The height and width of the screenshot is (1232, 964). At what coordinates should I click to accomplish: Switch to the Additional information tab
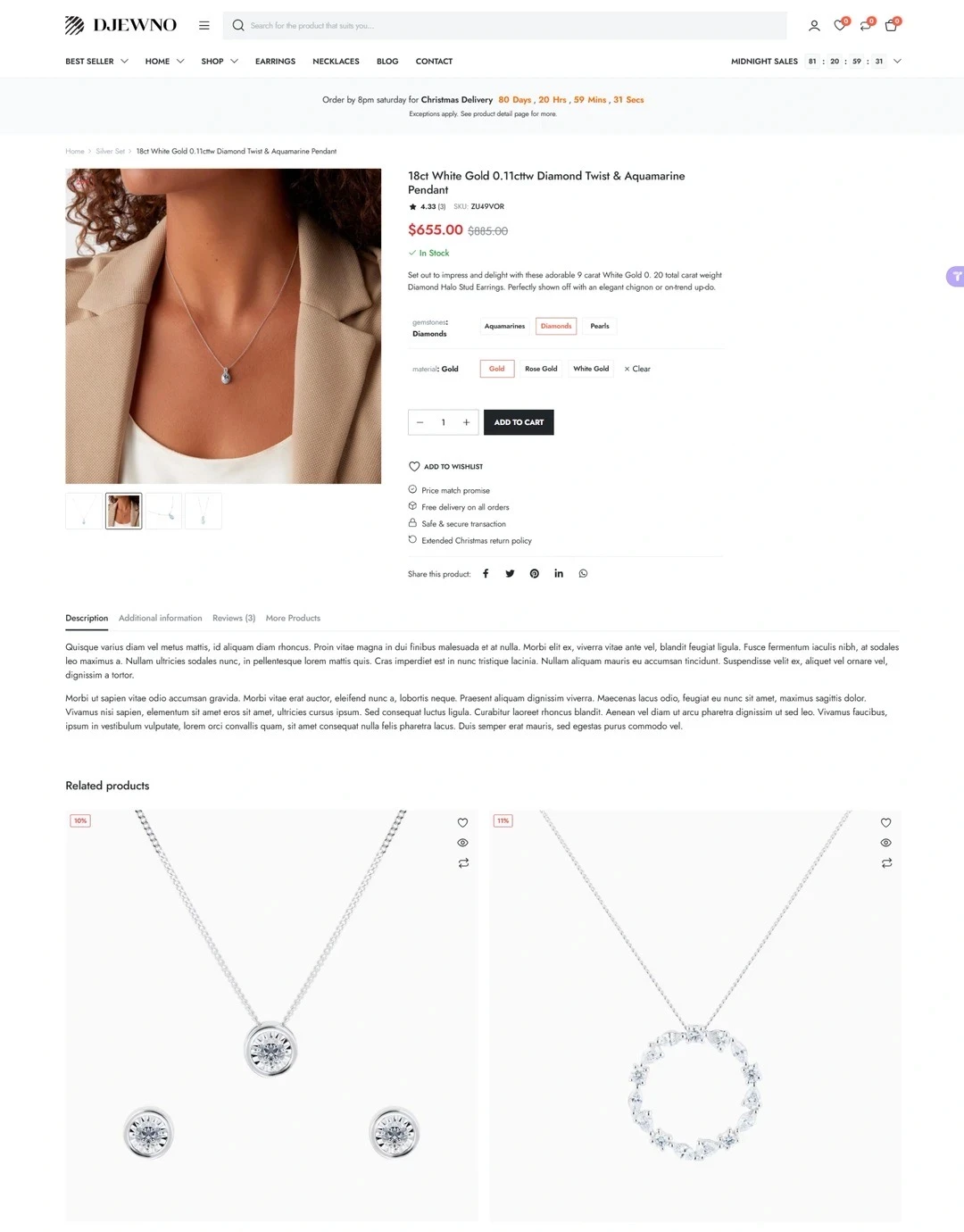(161, 618)
